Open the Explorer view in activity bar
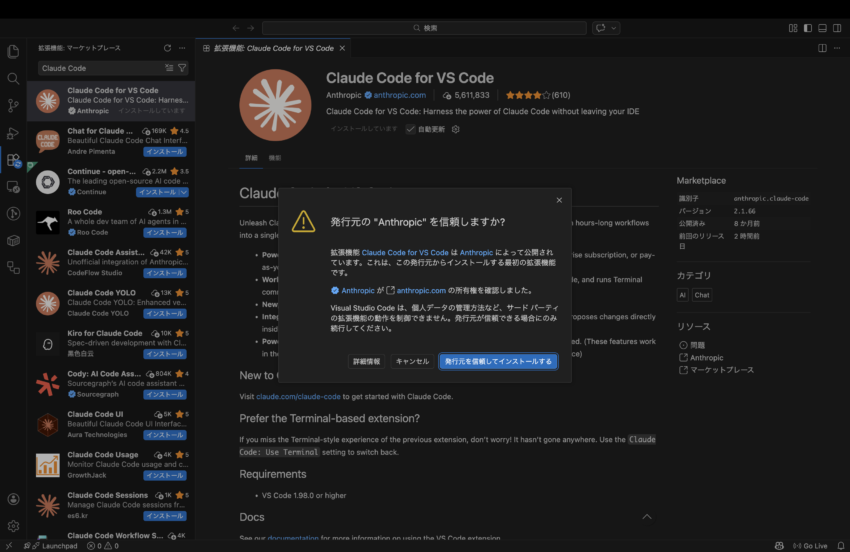Image resolution: width=850 pixels, height=552 pixels. coord(13,51)
